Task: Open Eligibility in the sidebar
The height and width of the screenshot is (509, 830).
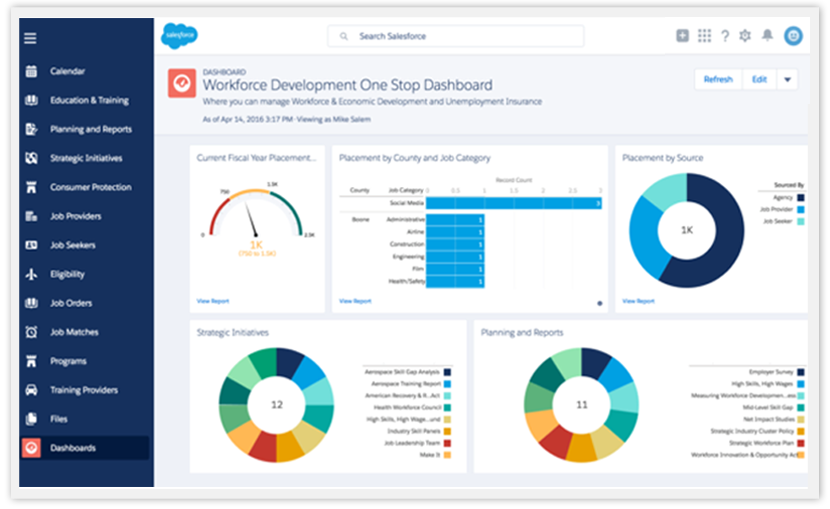Action: click(67, 274)
